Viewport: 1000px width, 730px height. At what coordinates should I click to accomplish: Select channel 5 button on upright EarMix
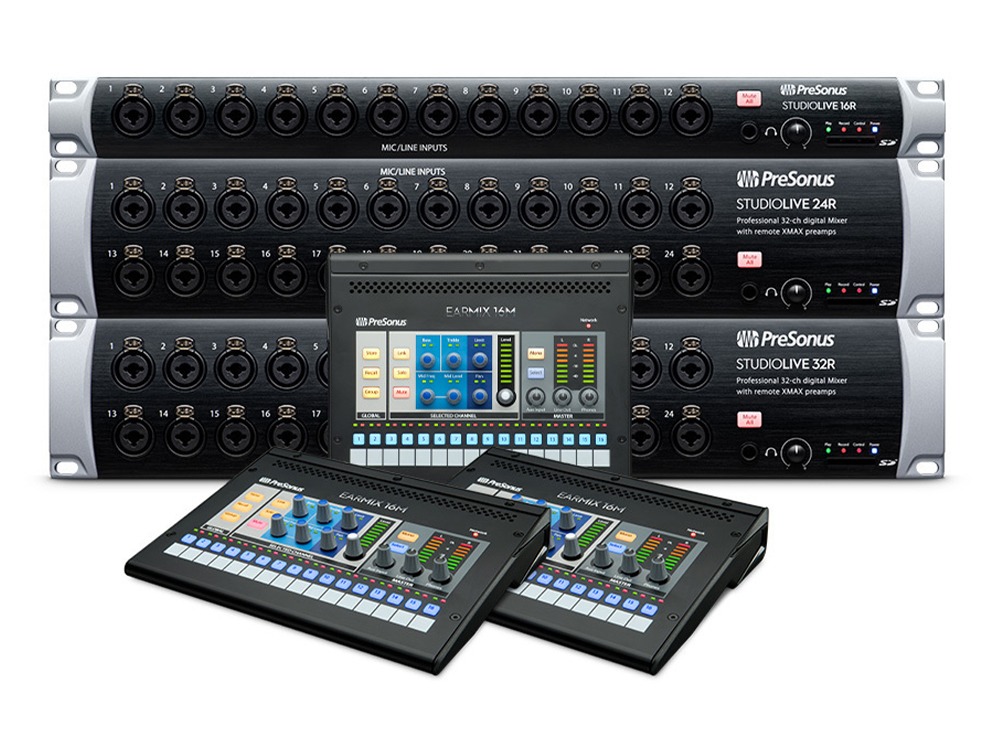tap(423, 439)
